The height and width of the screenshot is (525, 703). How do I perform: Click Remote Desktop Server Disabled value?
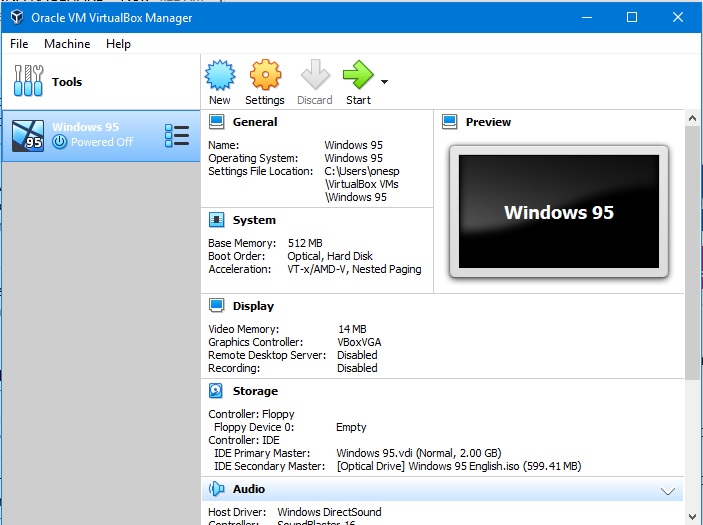click(x=357, y=355)
